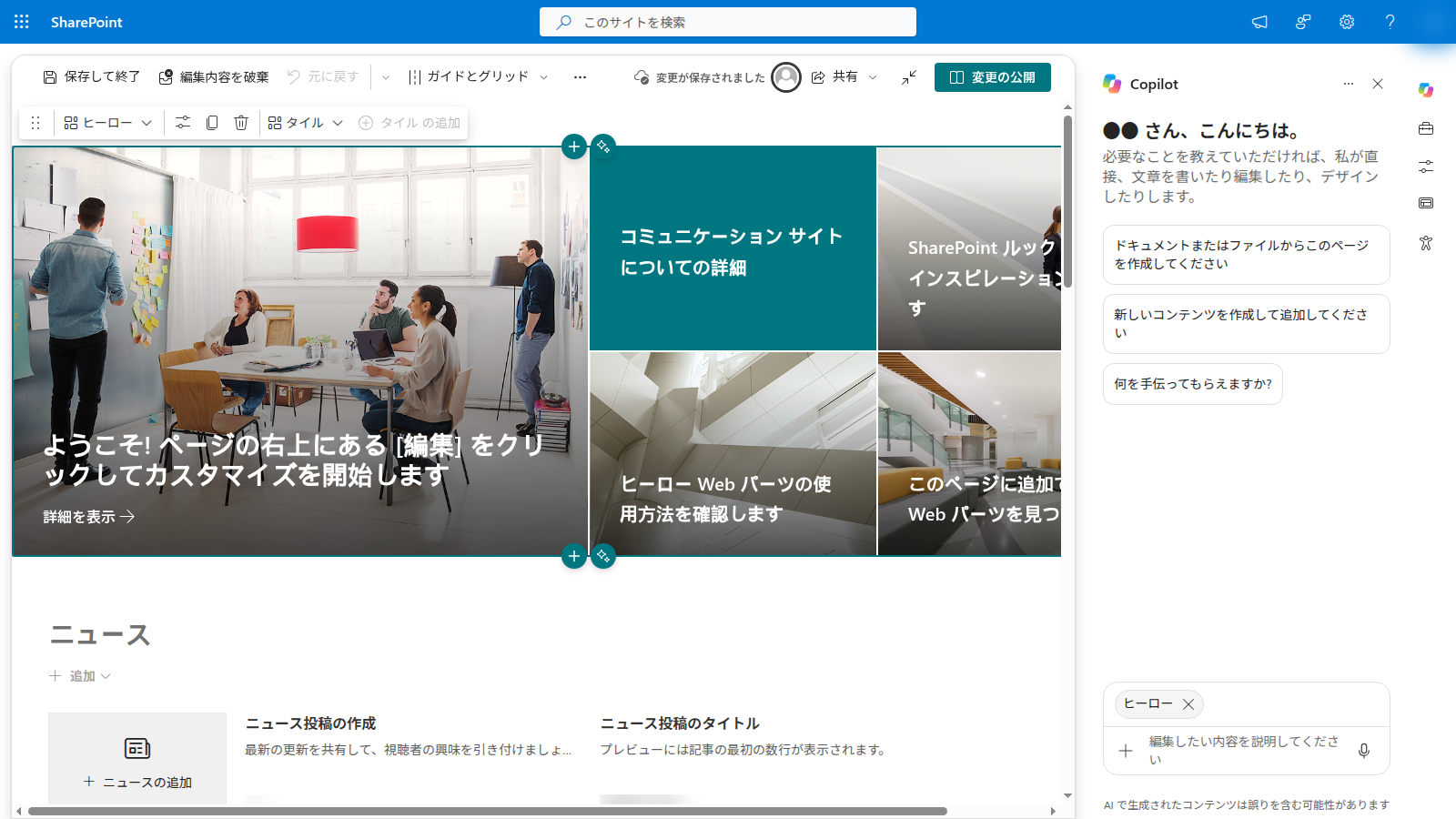Click the ニュースの追加 tile
Screen dimensions: 1456x819
point(137,759)
